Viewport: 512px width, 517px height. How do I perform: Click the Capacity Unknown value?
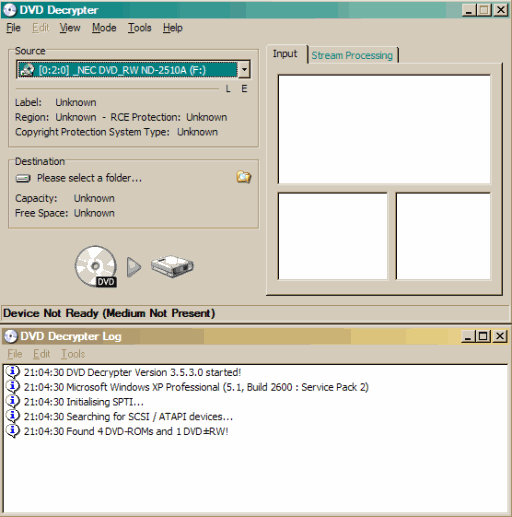tap(94, 198)
